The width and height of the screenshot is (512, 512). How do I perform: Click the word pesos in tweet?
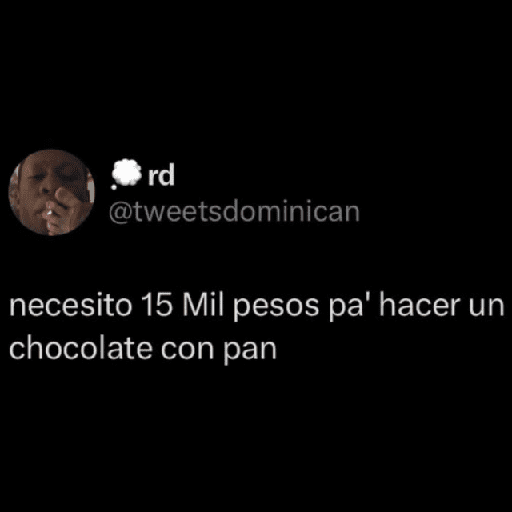(x=276, y=307)
